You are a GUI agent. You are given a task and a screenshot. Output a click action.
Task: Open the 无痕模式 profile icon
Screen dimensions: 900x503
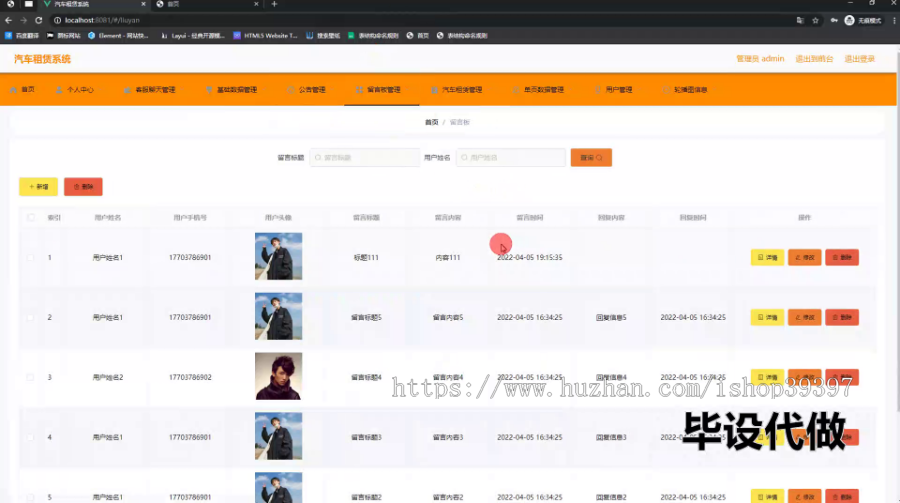[x=849, y=20]
